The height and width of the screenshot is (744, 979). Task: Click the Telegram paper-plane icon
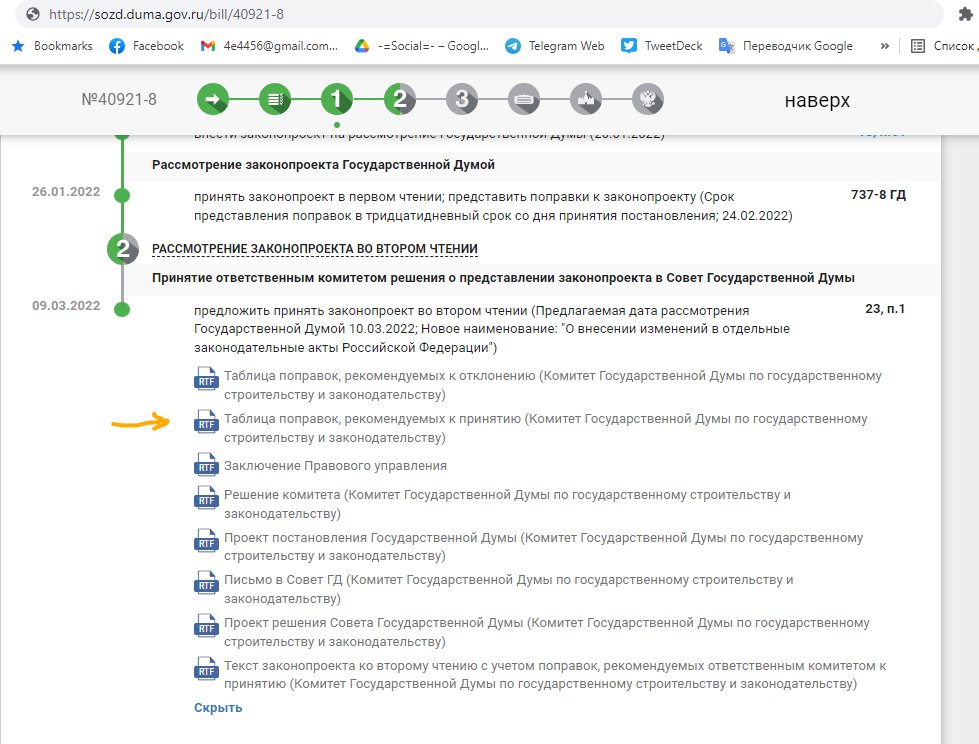(x=513, y=46)
